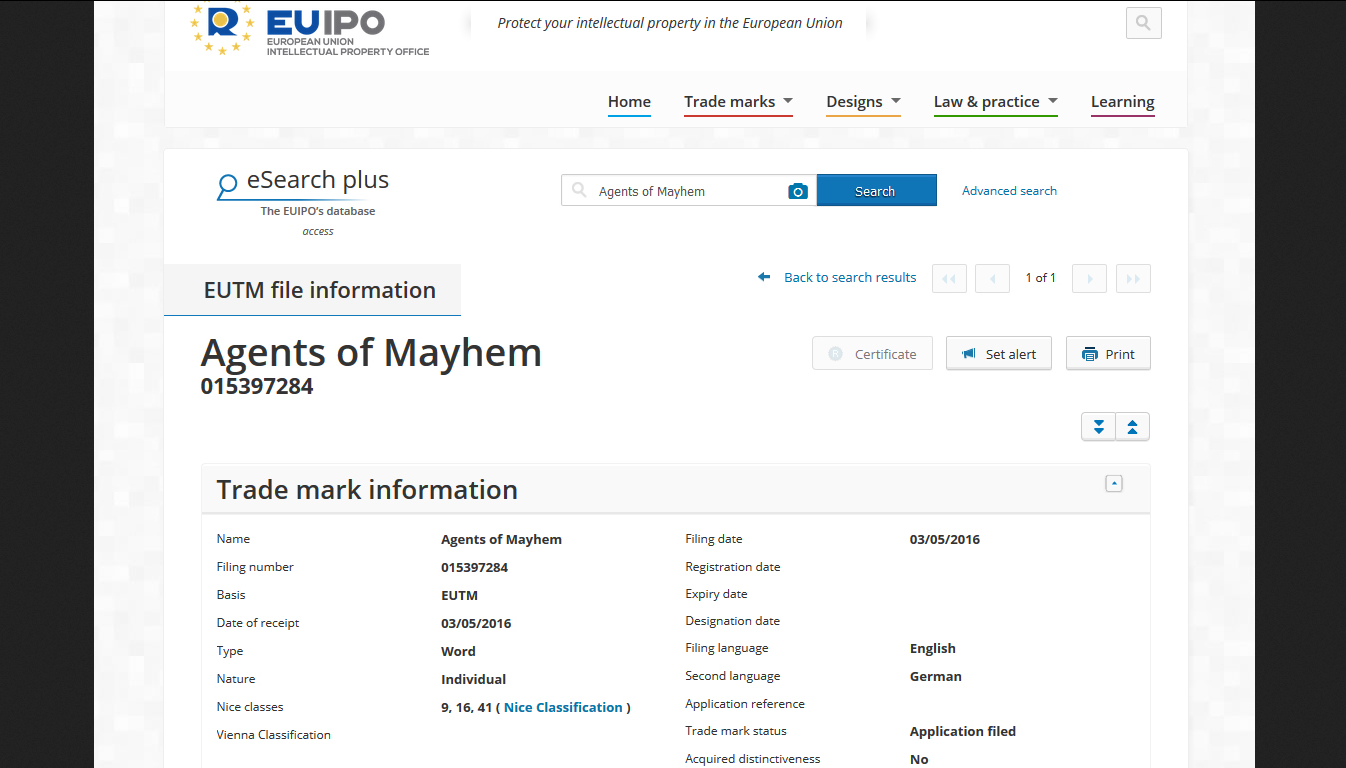Image resolution: width=1346 pixels, height=768 pixels.
Task: Open the Advanced search link
Action: pos(1009,191)
